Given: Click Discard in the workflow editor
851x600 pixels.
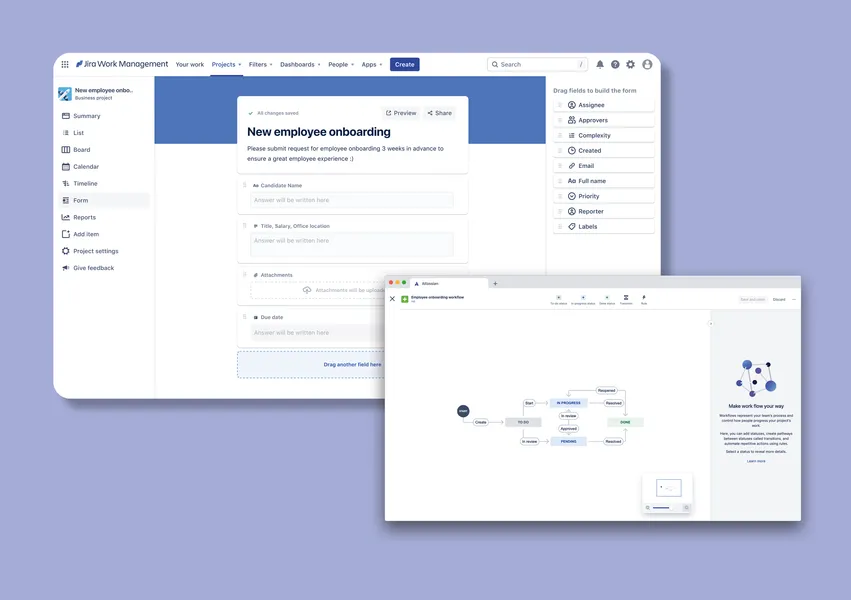Looking at the screenshot, I should tap(779, 299).
